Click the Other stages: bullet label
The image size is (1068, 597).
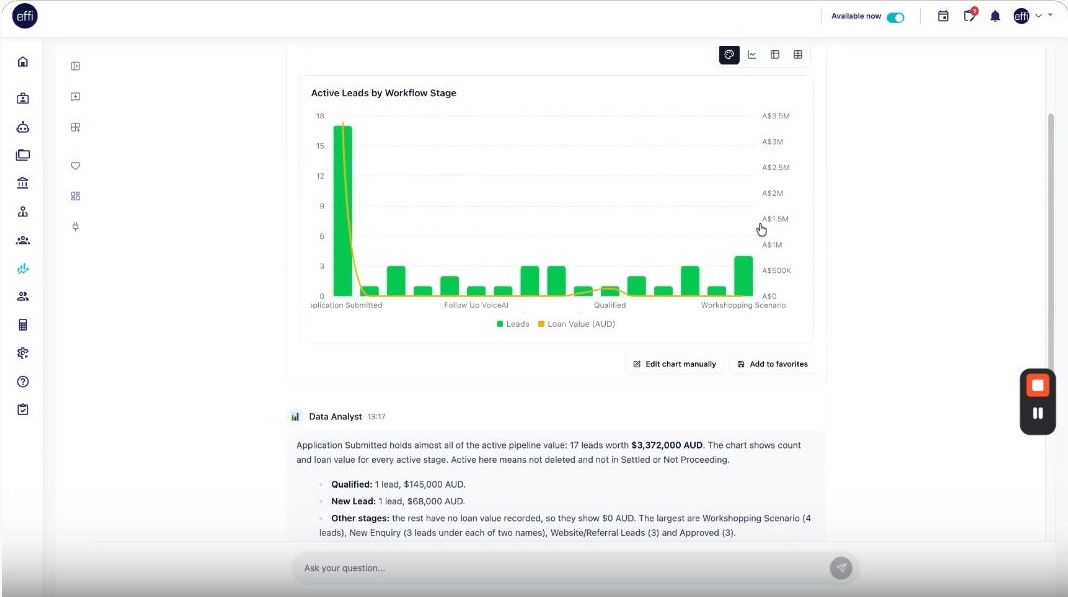360,519
